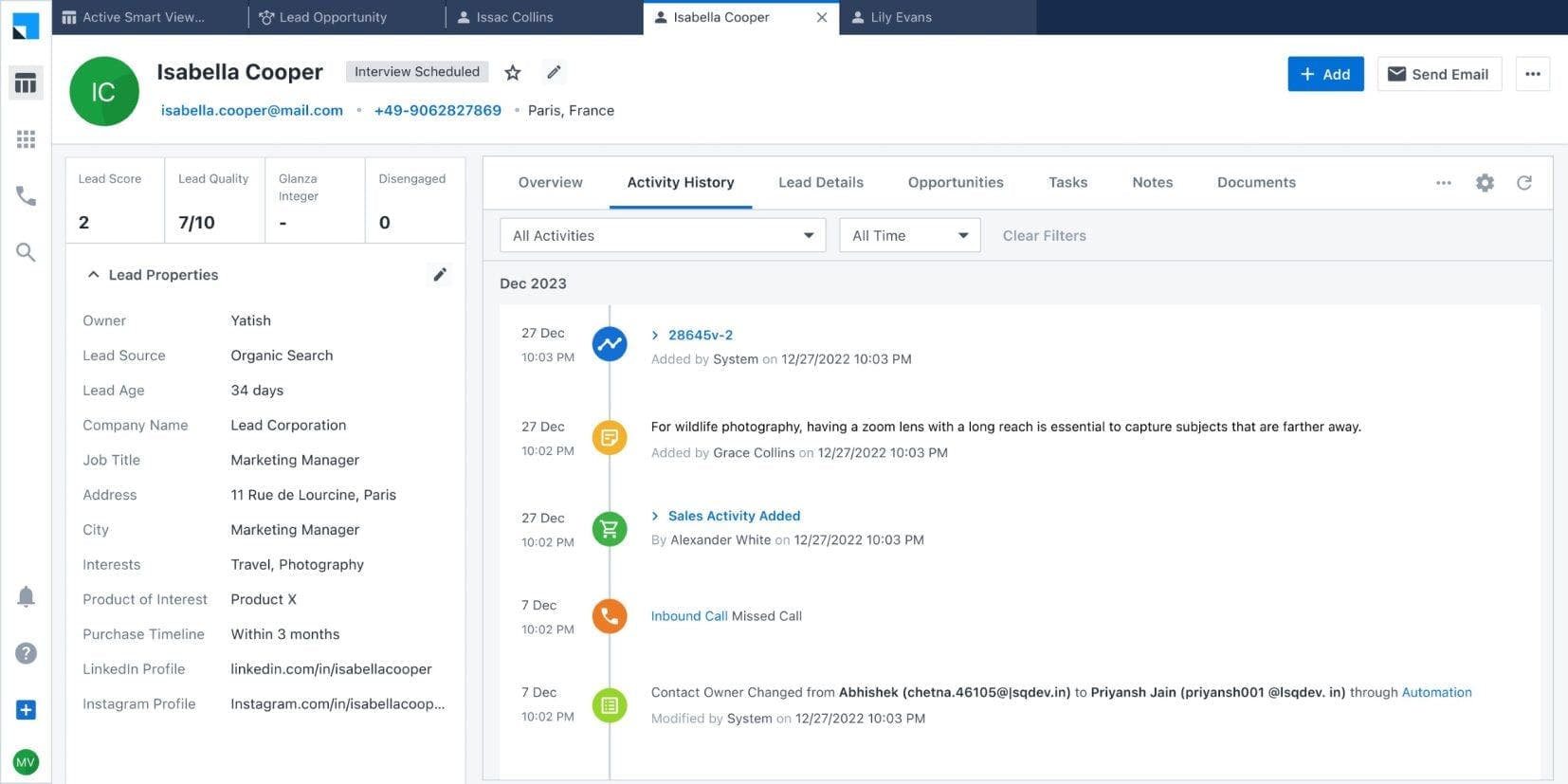This screenshot has height=784, width=1568.
Task: Open the dashboard panel icon in sidebar
Action: pos(26,82)
